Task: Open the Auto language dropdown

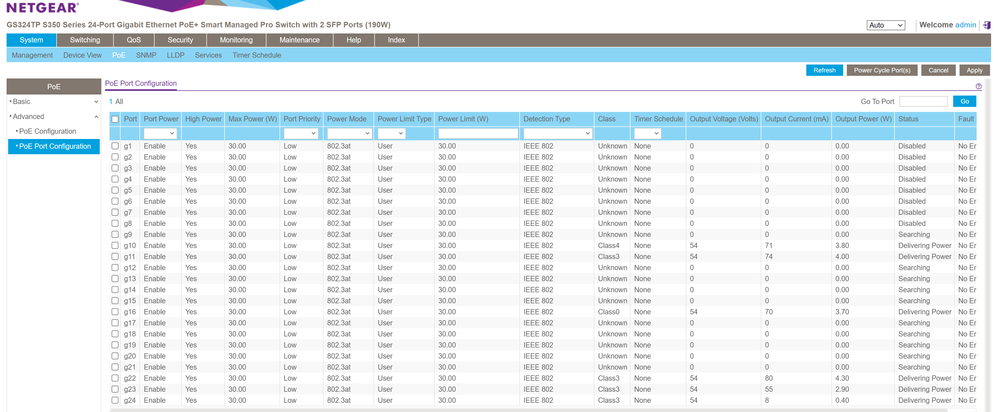Action: (885, 25)
